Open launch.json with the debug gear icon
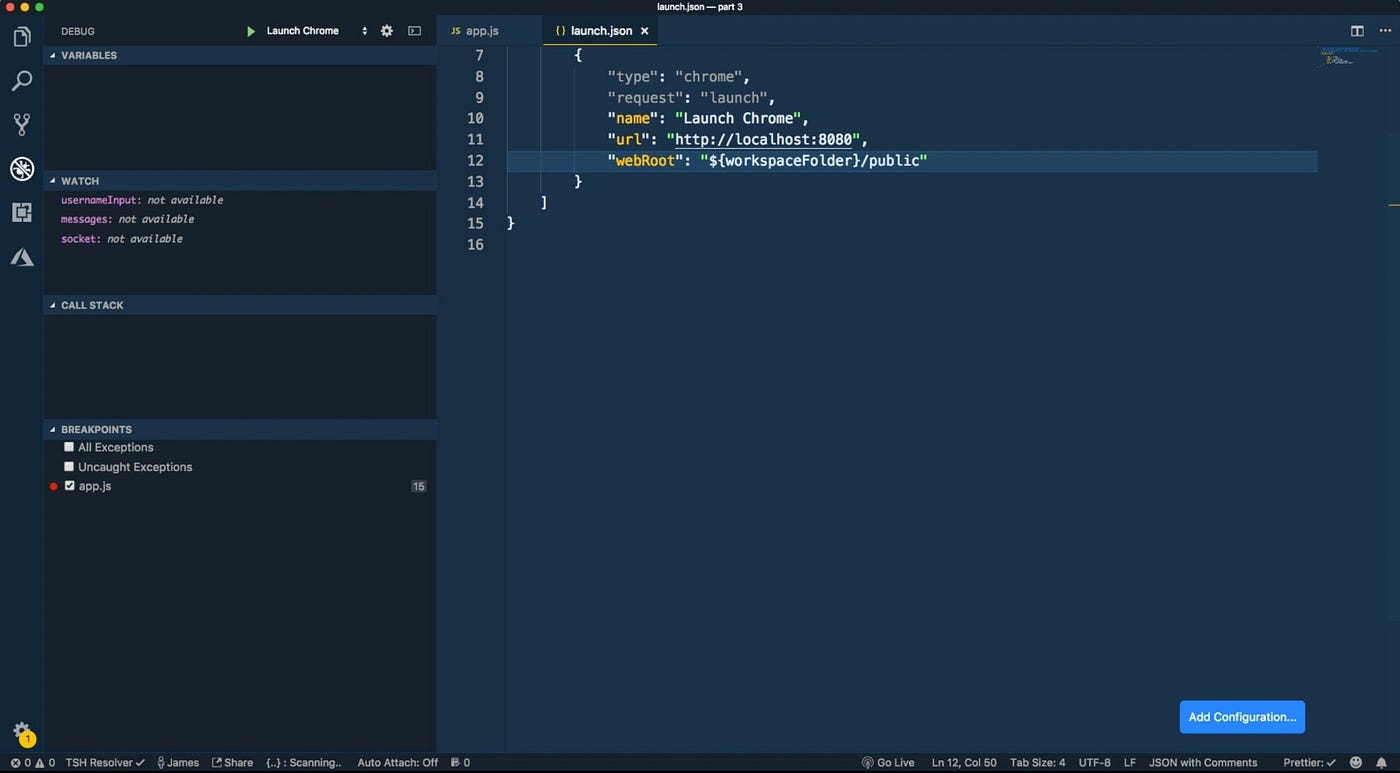 pyautogui.click(x=387, y=31)
